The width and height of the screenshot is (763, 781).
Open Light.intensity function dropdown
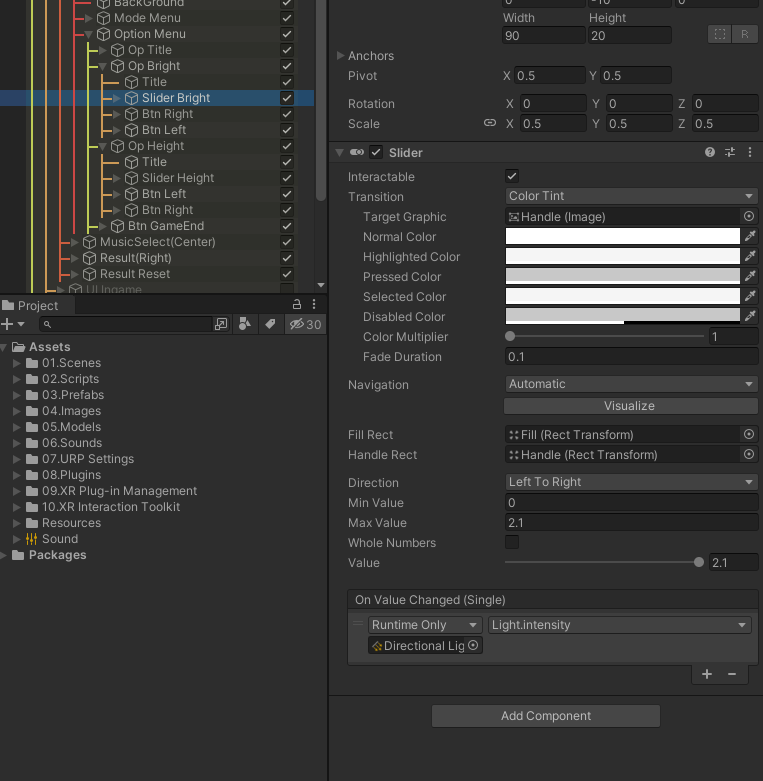coord(620,625)
